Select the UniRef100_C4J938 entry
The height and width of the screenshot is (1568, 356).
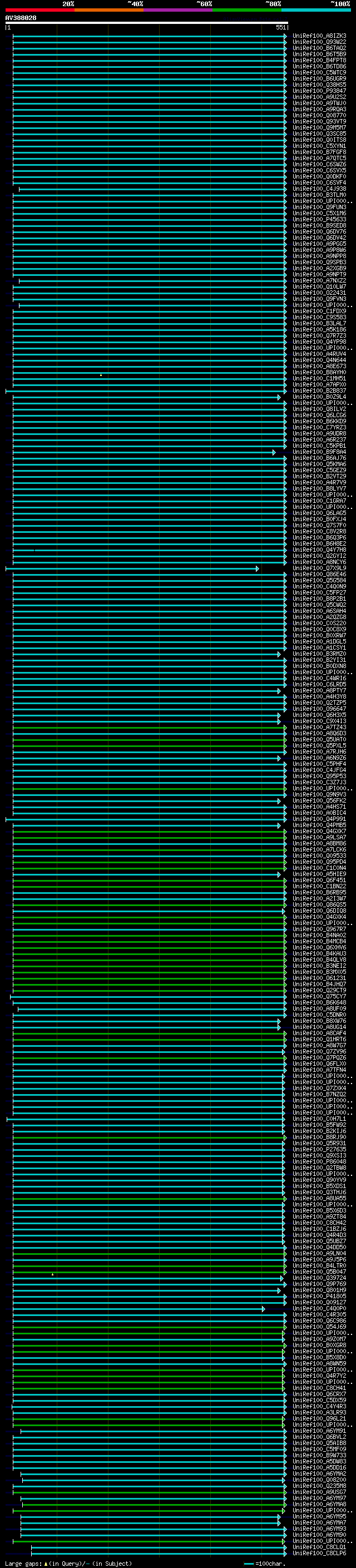point(319,189)
